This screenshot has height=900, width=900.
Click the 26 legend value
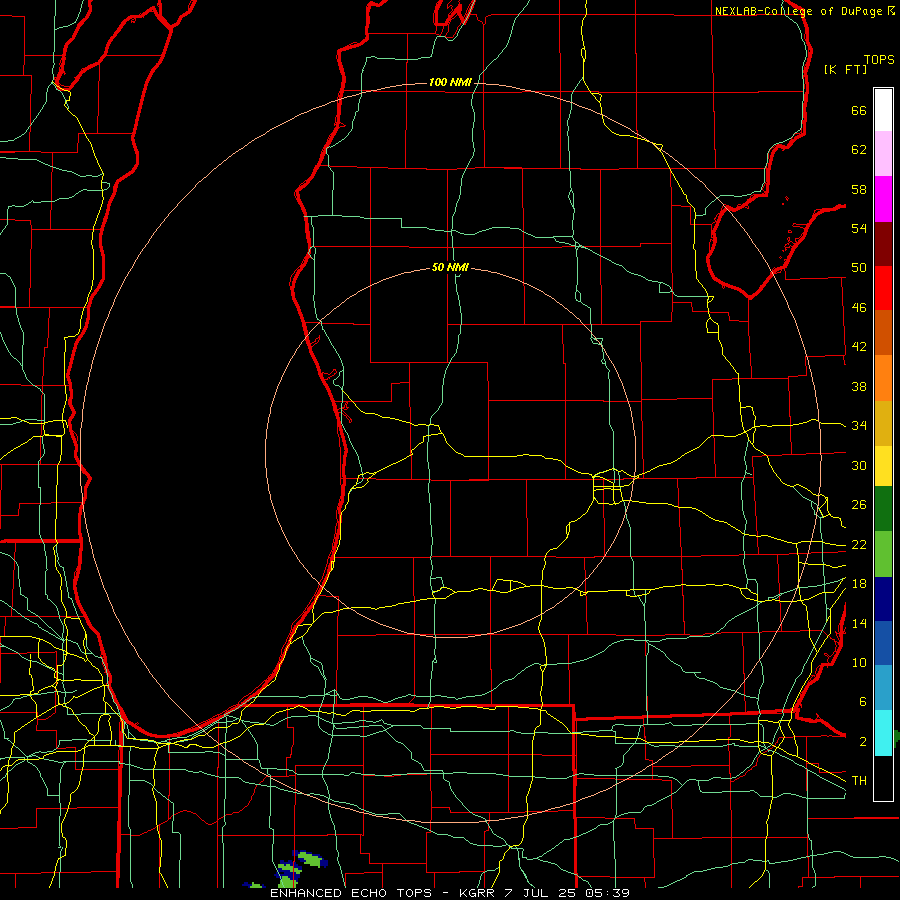coord(859,505)
